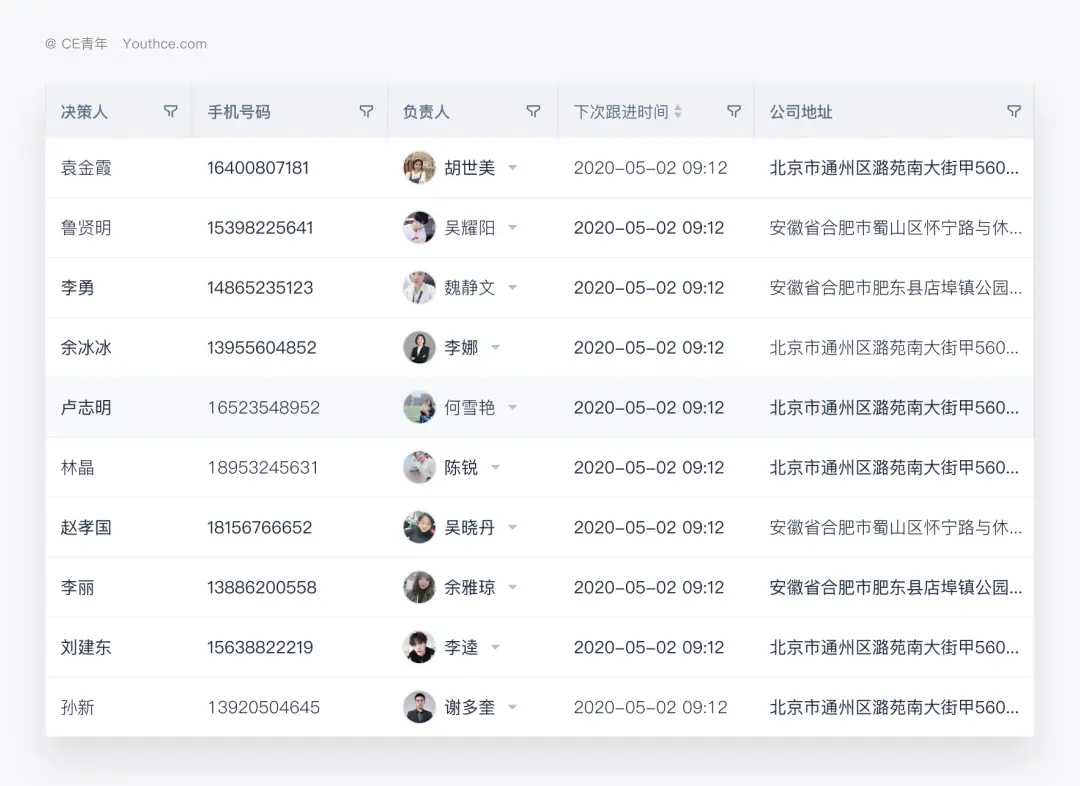This screenshot has width=1080, height=786.
Task: Click avatar of 胡世美
Action: [x=419, y=167]
